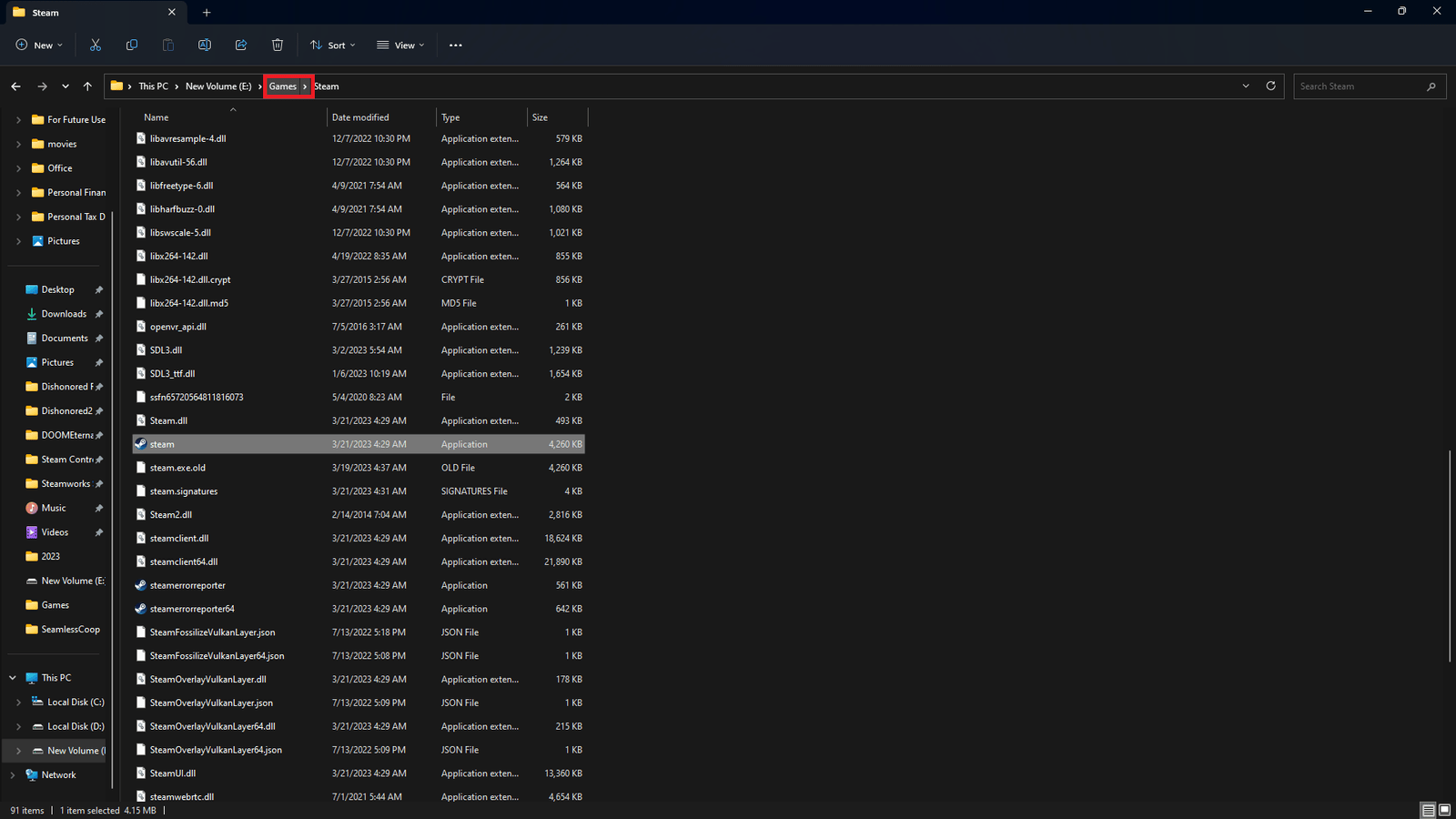Collapse the This PC tree node

[x=13, y=678]
